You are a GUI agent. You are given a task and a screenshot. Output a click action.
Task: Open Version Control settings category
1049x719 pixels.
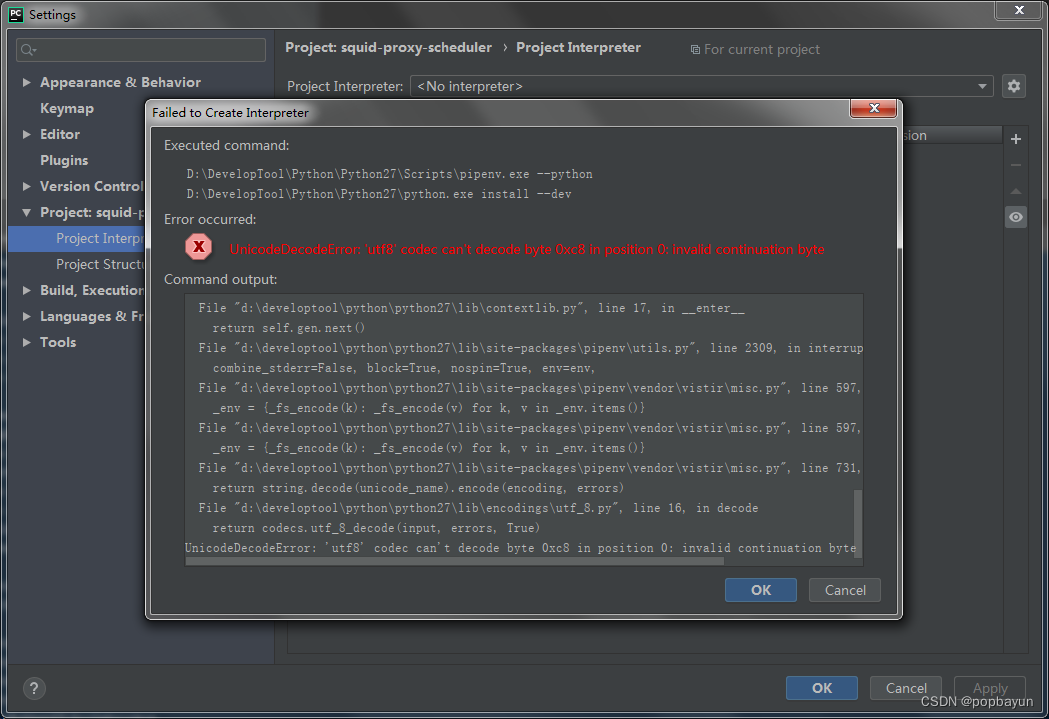coord(92,187)
